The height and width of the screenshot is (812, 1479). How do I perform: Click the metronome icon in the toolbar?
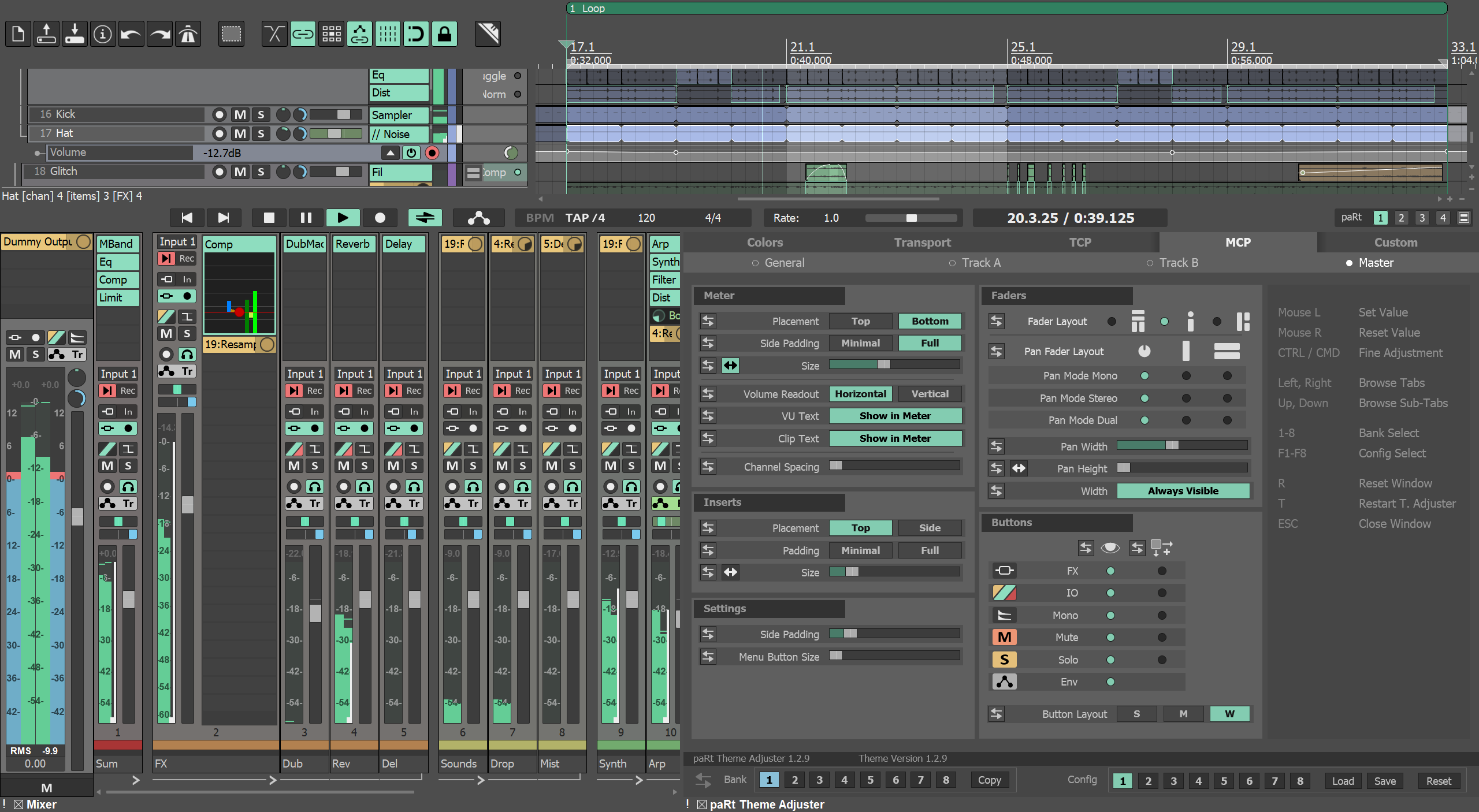point(188,35)
